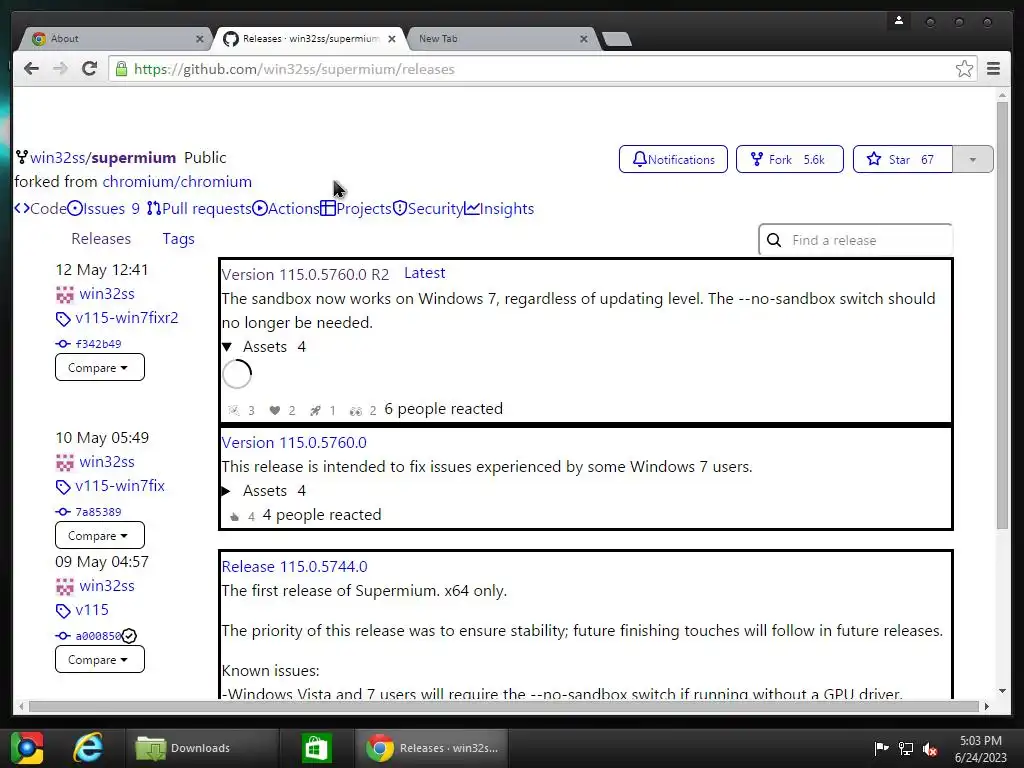Close the About tab
This screenshot has width=1024, height=768.
point(200,39)
